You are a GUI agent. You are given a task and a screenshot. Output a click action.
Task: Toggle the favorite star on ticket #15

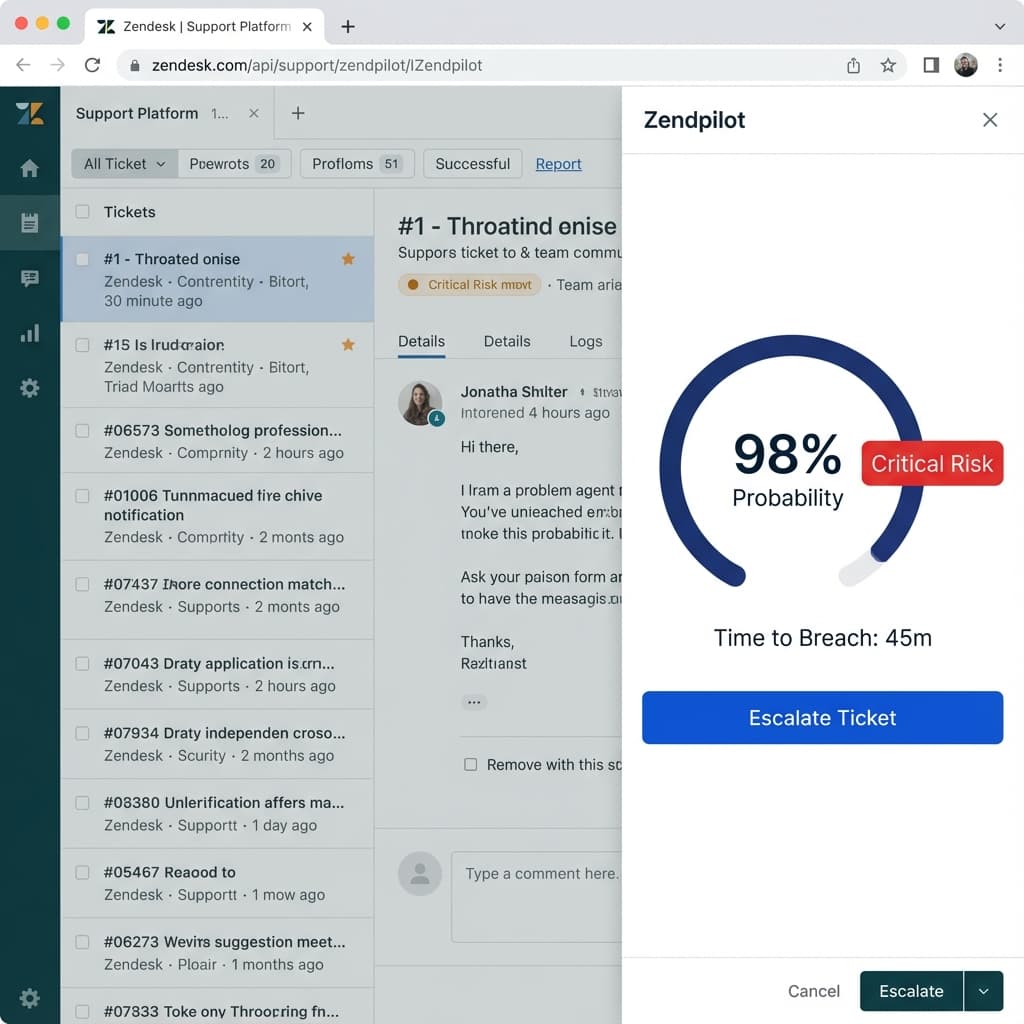[348, 344]
